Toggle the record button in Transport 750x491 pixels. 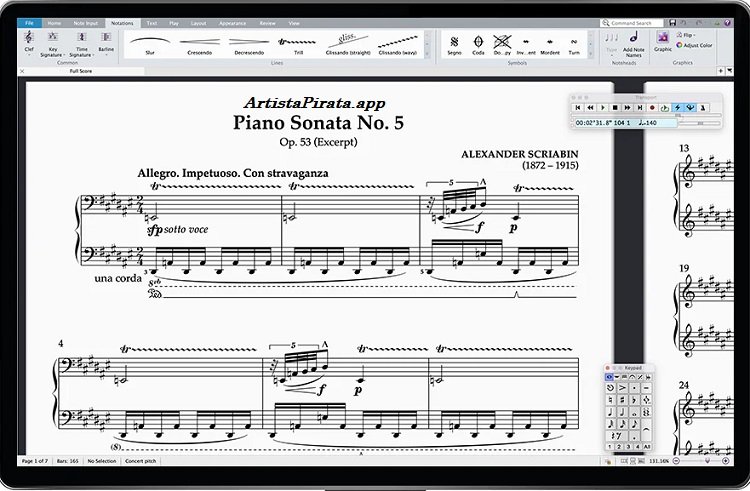coord(652,107)
